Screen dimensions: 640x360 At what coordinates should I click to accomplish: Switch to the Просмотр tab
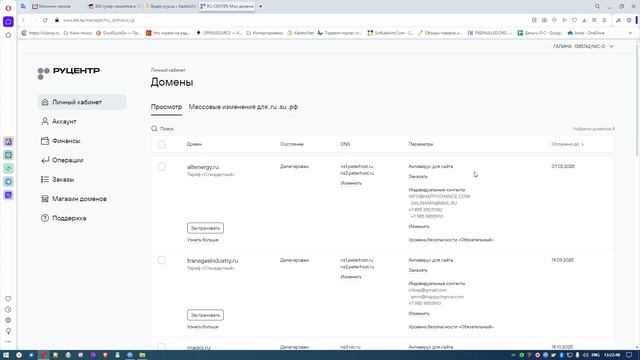[166, 107]
